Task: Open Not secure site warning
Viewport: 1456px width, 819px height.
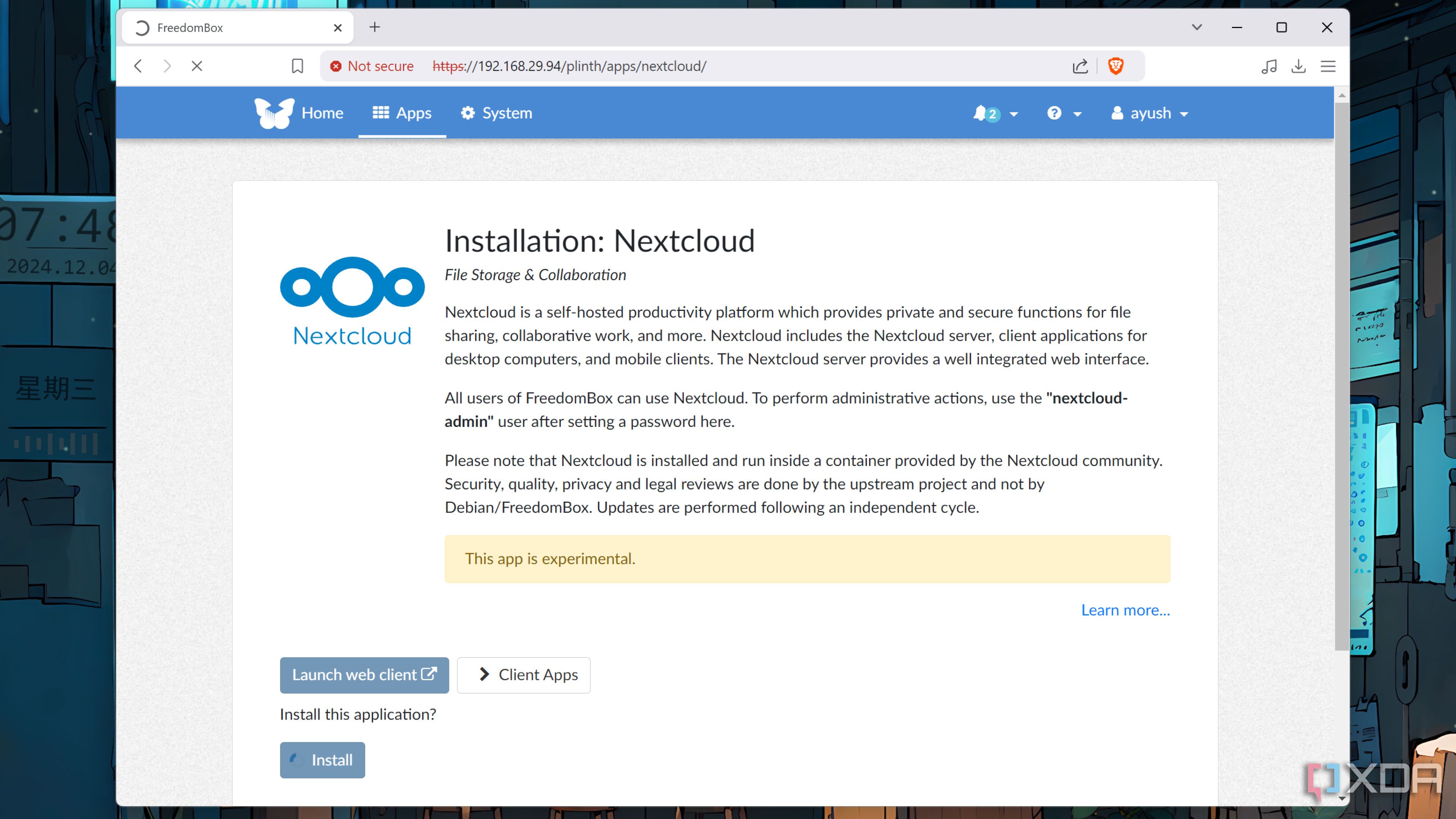Action: [x=372, y=66]
